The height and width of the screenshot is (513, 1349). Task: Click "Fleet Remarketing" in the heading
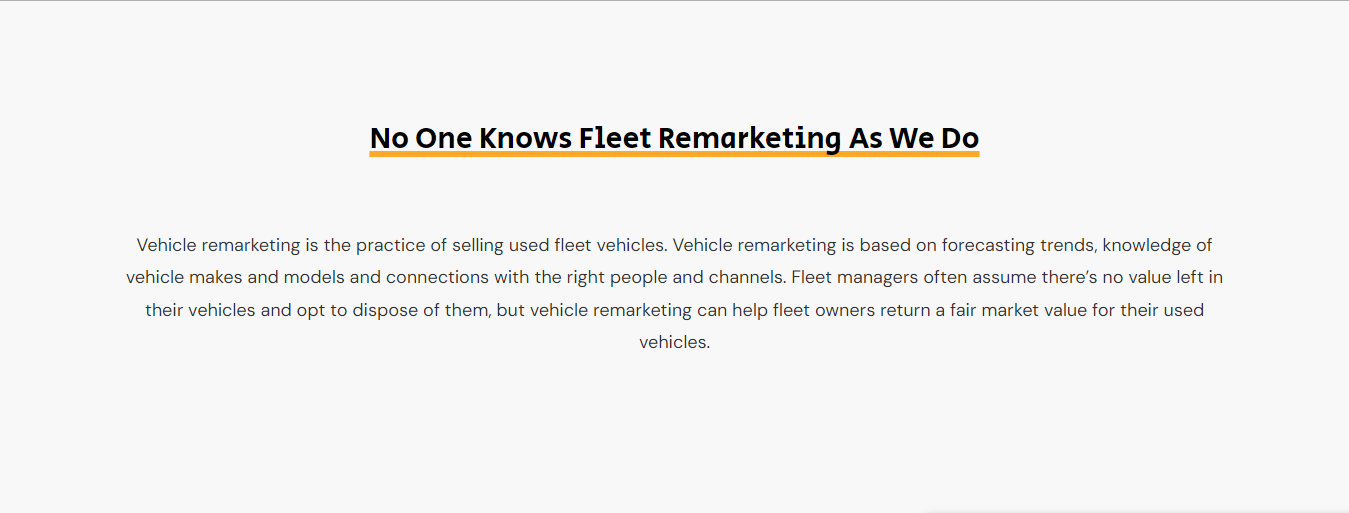point(710,138)
